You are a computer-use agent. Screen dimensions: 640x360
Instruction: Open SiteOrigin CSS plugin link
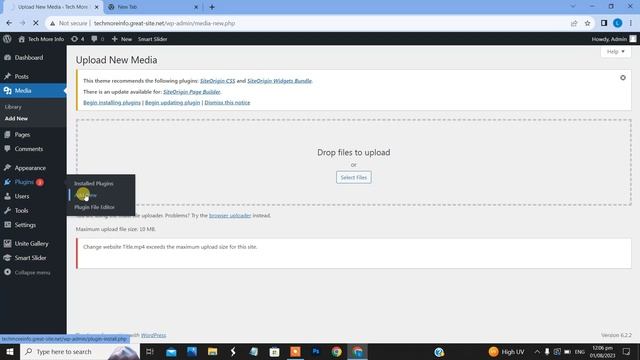[218, 81]
